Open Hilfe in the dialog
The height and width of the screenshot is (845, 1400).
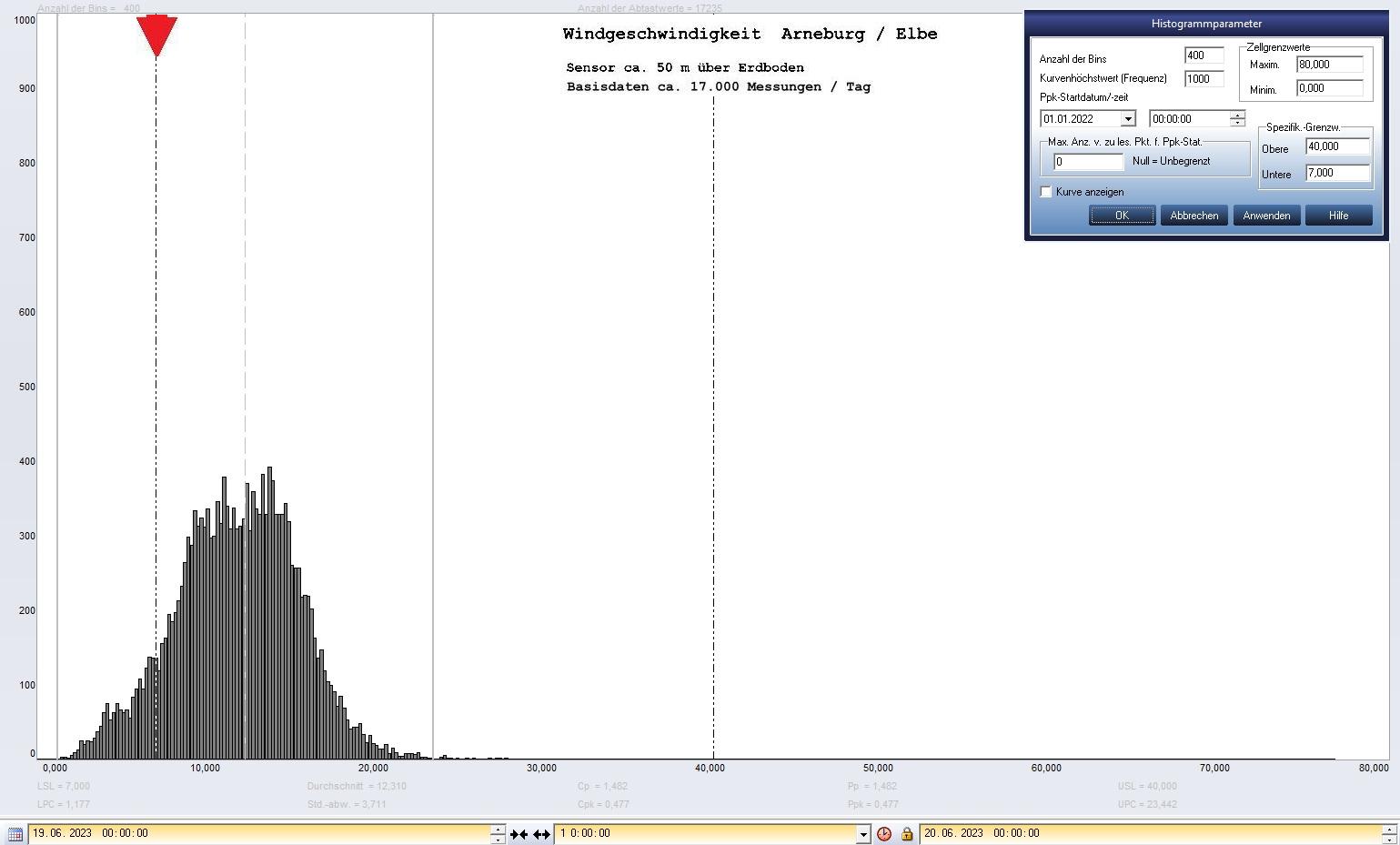(1338, 216)
